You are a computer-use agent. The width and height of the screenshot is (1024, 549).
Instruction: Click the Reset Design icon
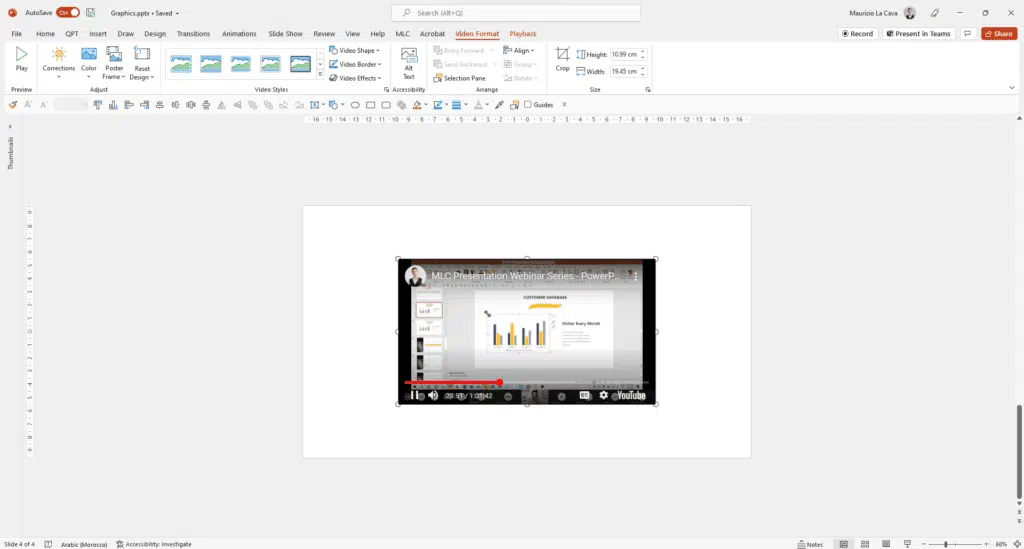click(141, 62)
